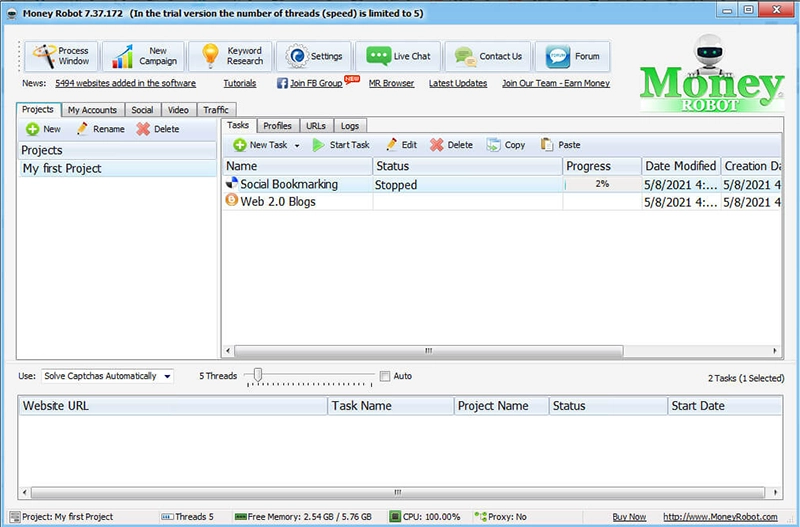Delete the project with the red X
Screen dimensions: 800x527
click(158, 129)
